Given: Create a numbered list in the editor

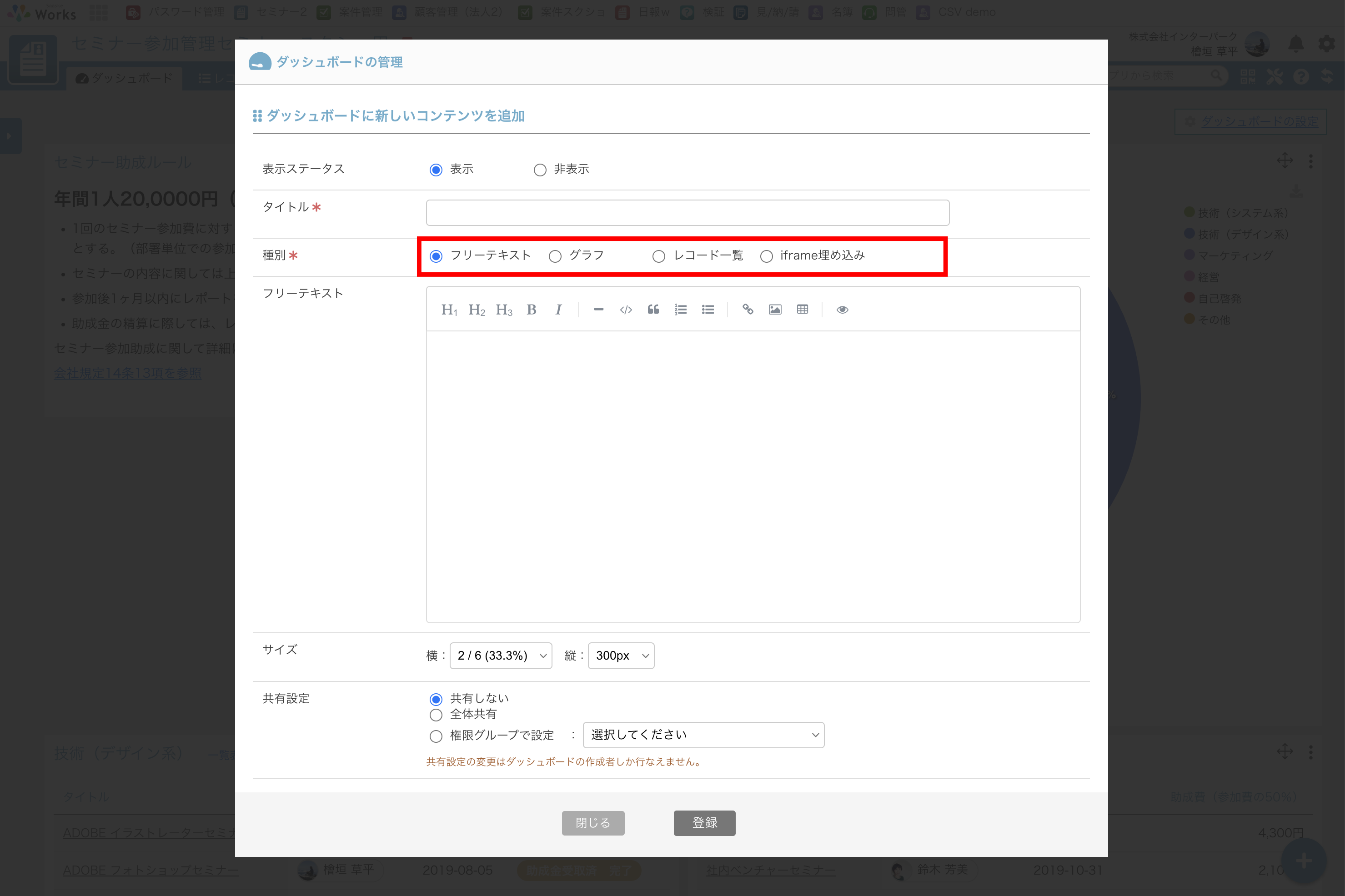Looking at the screenshot, I should [680, 310].
